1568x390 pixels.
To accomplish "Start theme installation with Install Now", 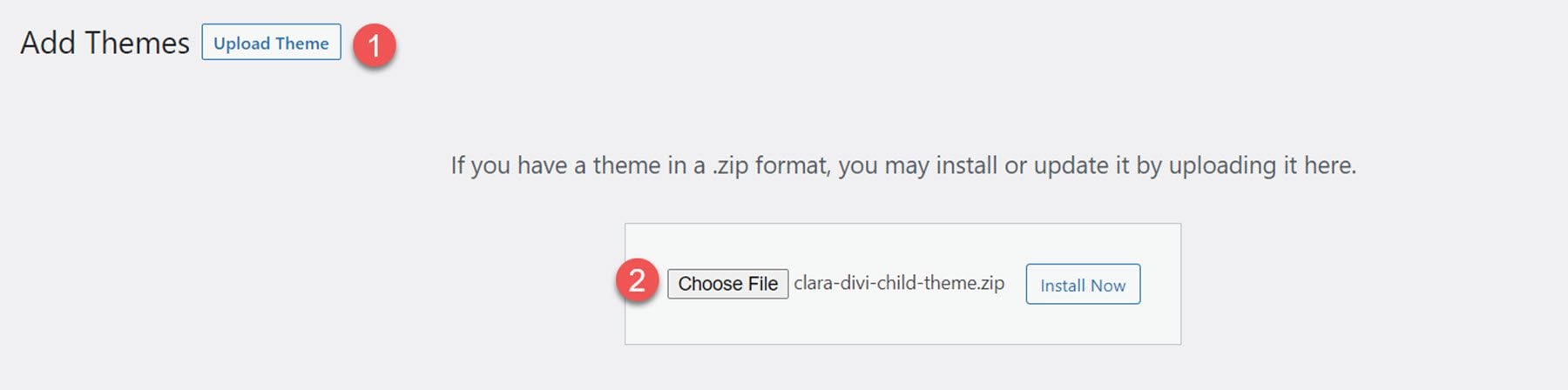I will point(1083,285).
